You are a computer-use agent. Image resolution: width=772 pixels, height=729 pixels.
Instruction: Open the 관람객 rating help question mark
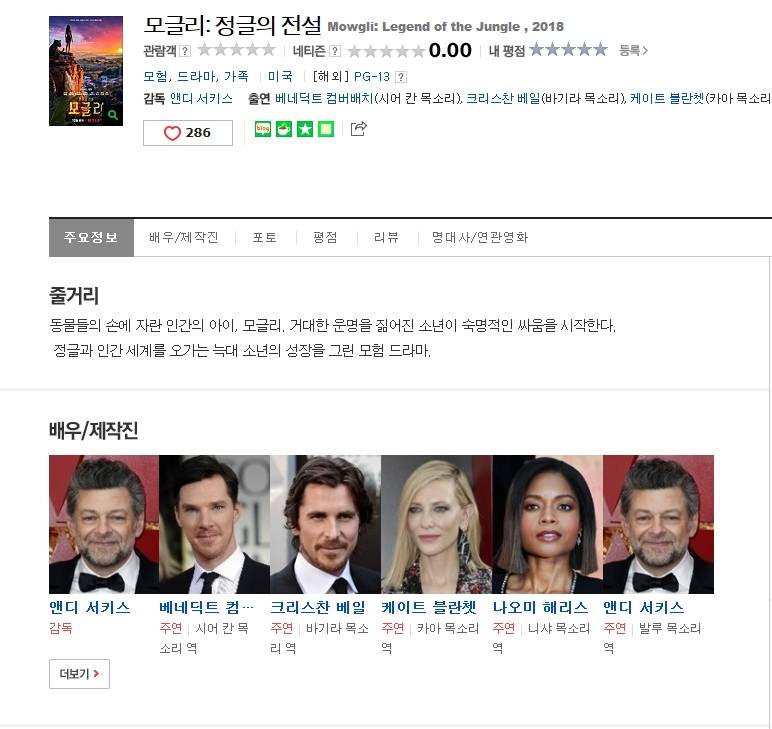click(185, 51)
